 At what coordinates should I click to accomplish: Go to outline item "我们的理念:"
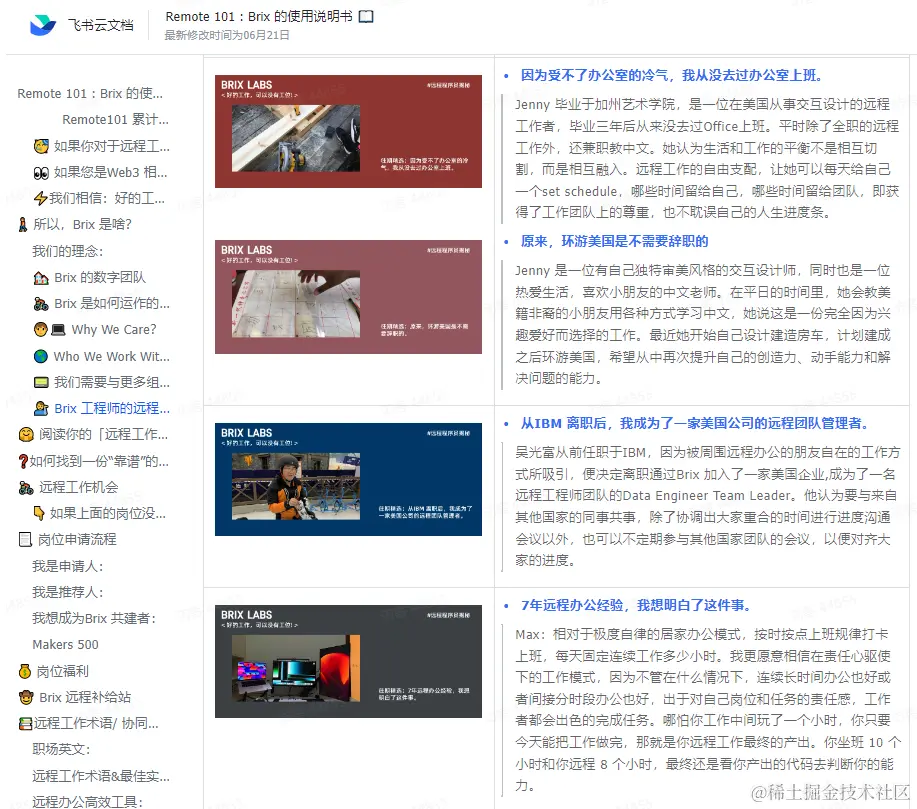[68, 252]
